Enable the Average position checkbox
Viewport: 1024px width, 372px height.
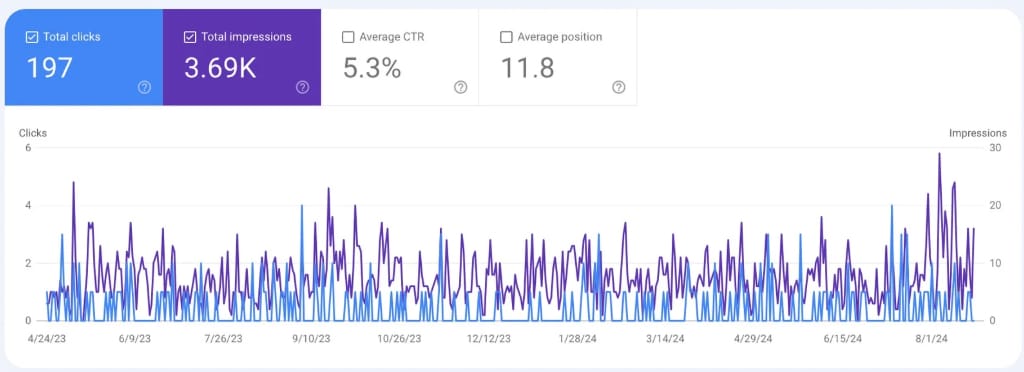(506, 37)
